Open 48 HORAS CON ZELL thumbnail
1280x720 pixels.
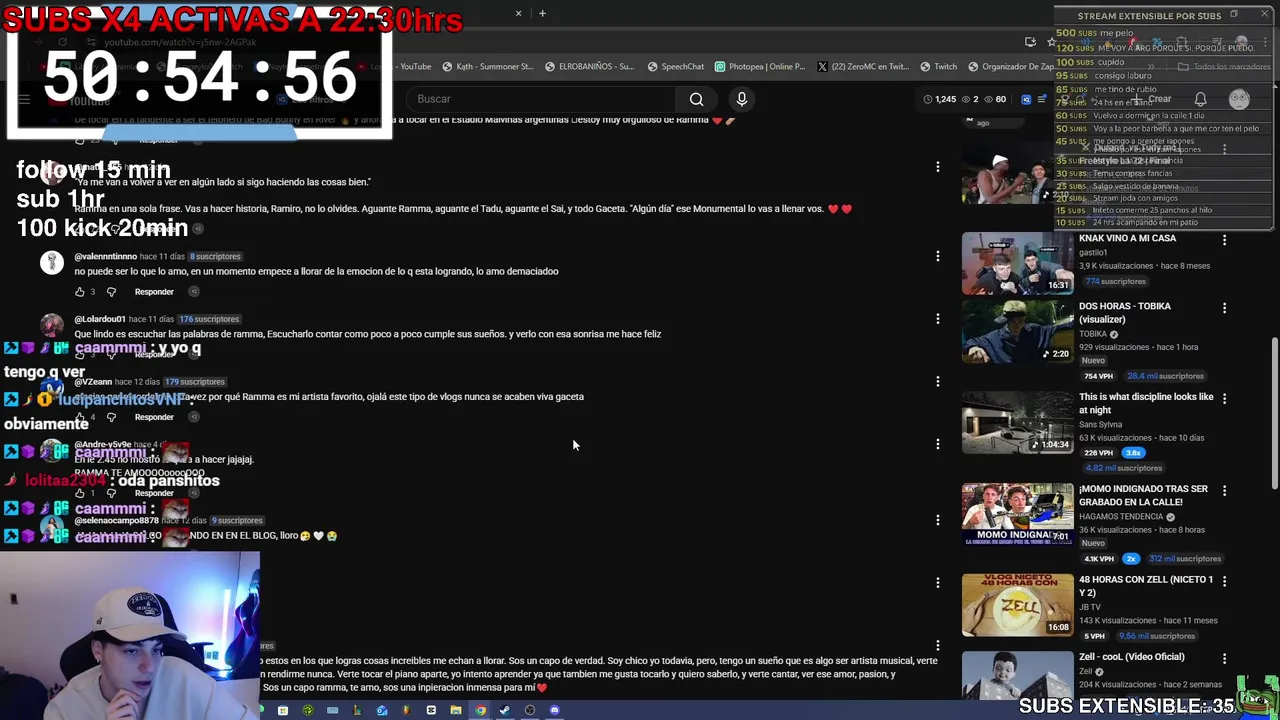tap(1017, 605)
